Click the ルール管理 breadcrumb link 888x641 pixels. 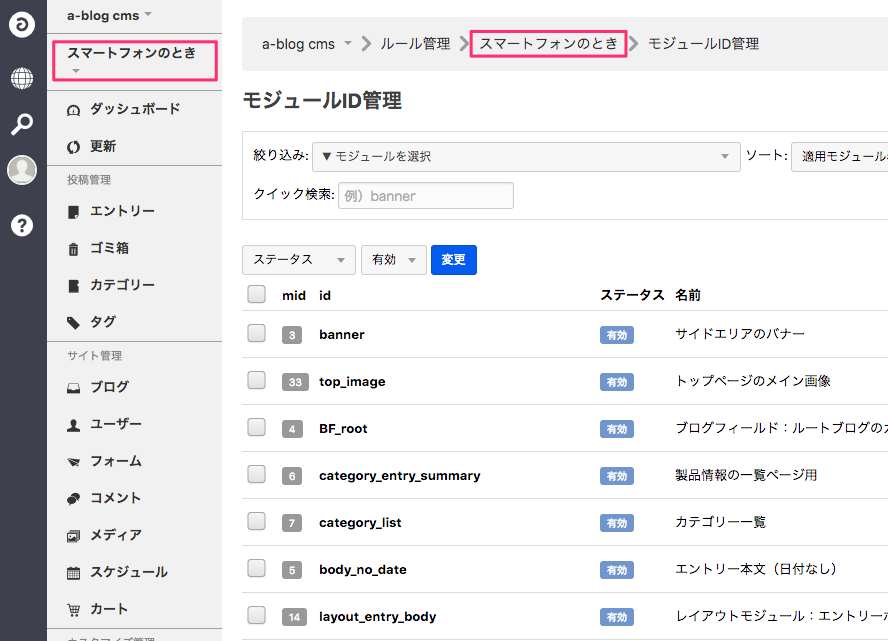pyautogui.click(x=415, y=44)
